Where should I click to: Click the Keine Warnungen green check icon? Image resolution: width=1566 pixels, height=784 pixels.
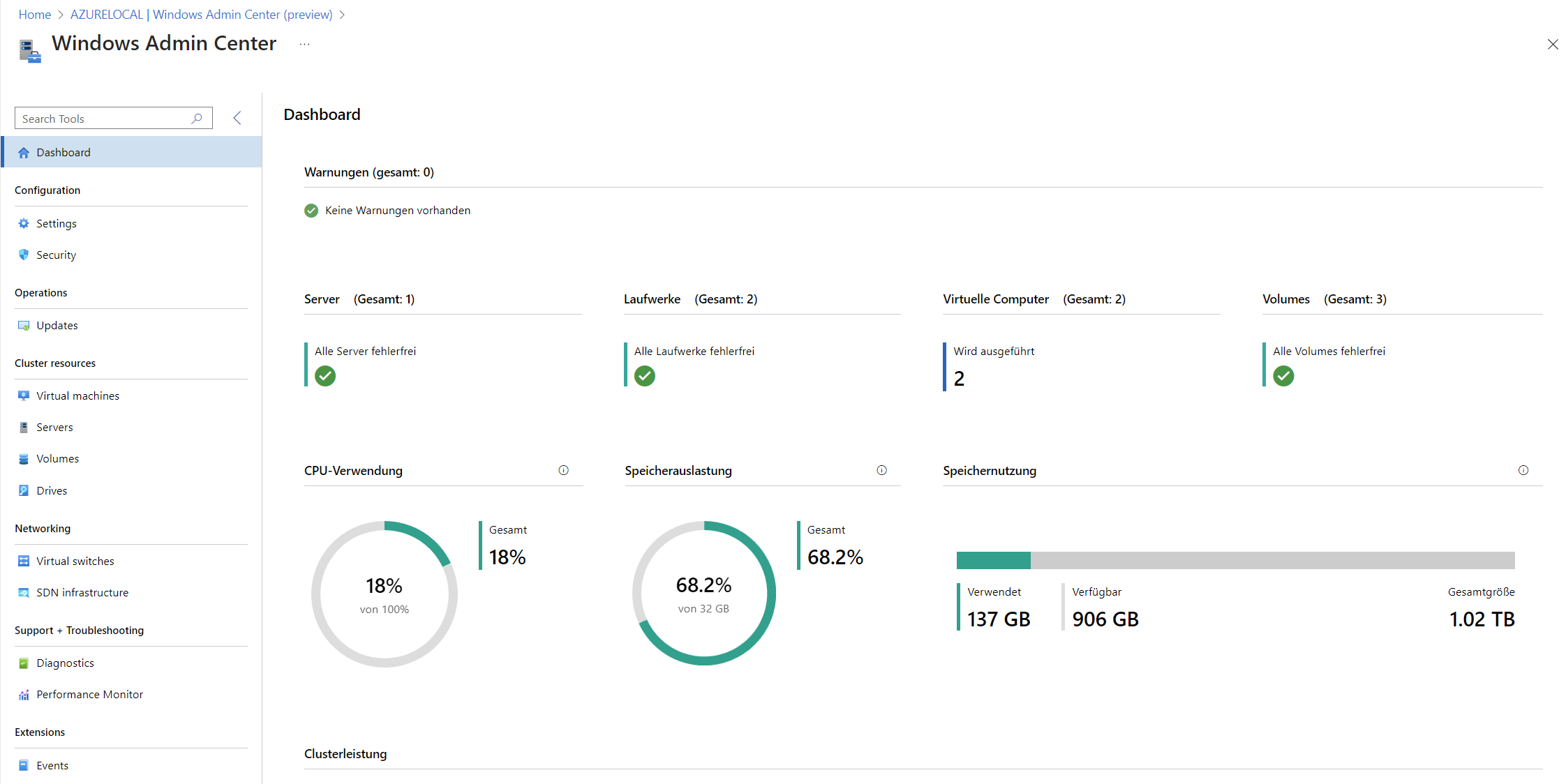[x=311, y=211]
